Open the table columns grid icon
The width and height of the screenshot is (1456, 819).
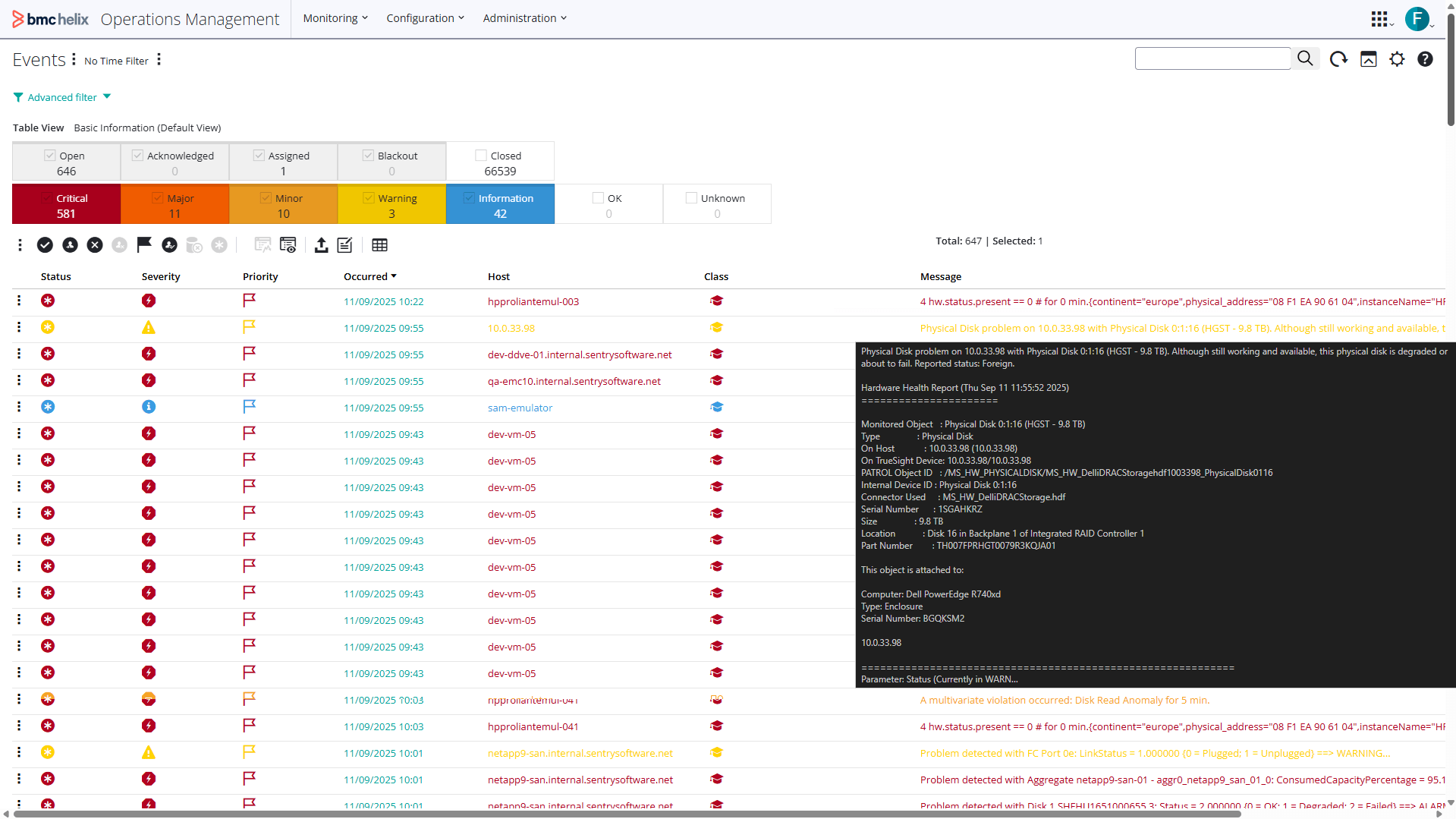[x=379, y=244]
